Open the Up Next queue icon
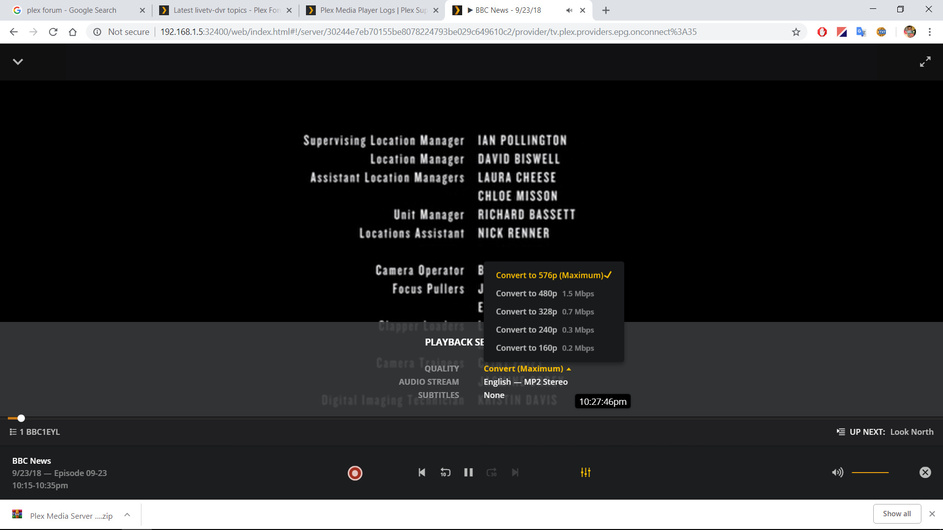The height and width of the screenshot is (530, 943). coord(840,432)
